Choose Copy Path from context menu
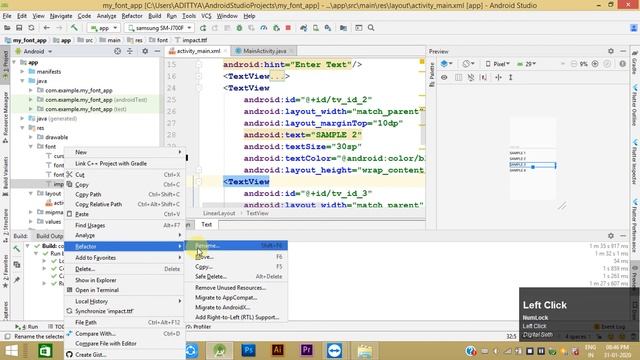 pyautogui.click(x=124, y=194)
